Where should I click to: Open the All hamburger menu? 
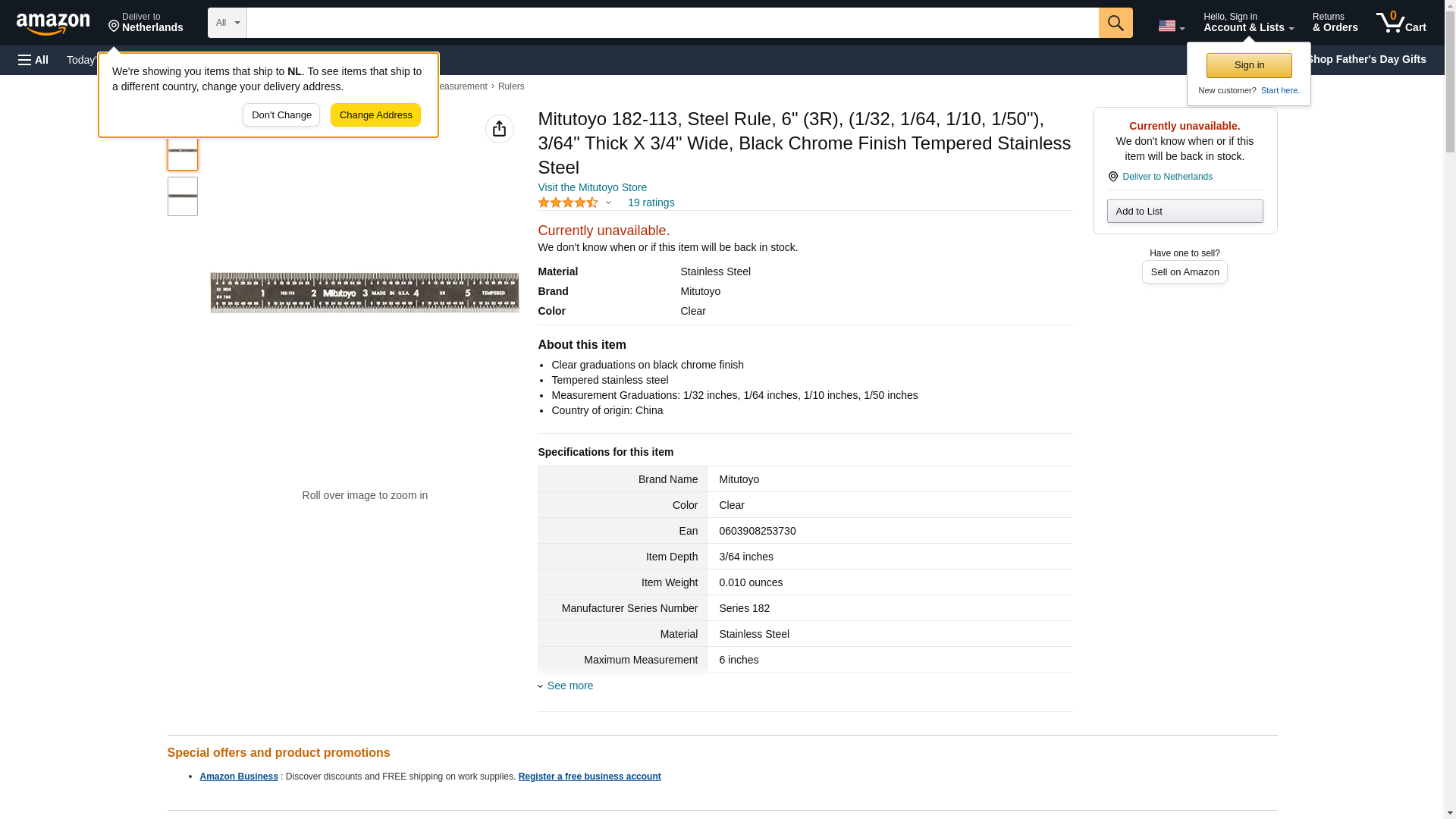click(33, 60)
